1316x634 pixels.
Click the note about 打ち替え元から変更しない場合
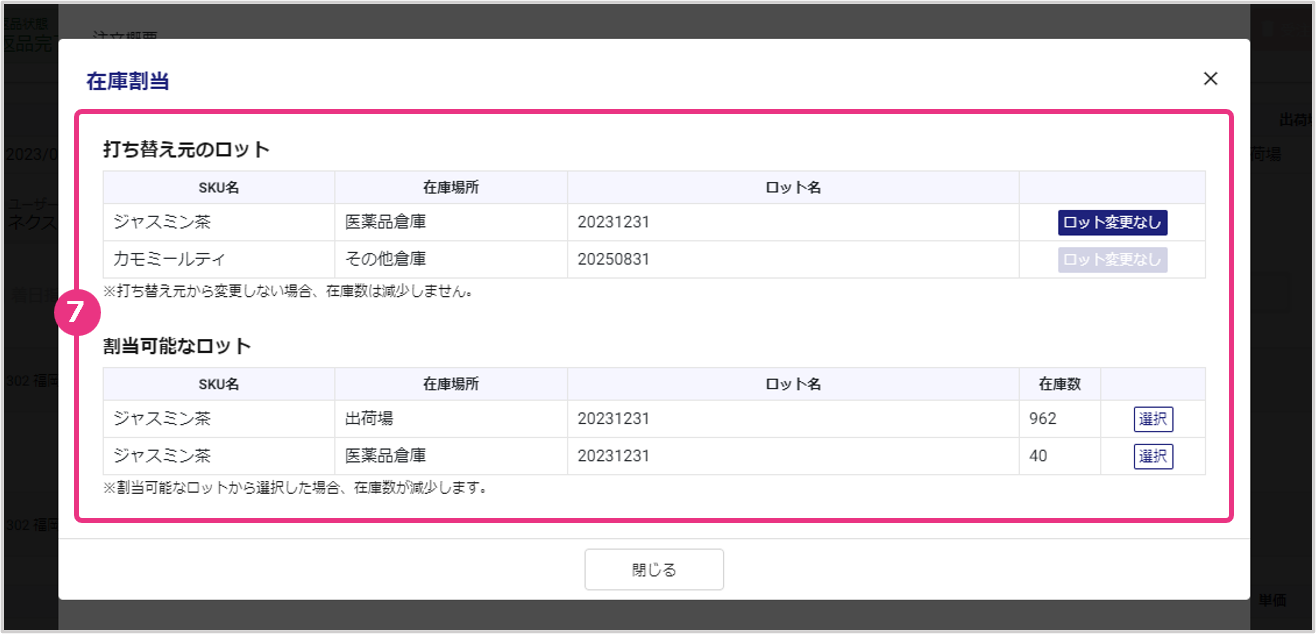(x=287, y=293)
